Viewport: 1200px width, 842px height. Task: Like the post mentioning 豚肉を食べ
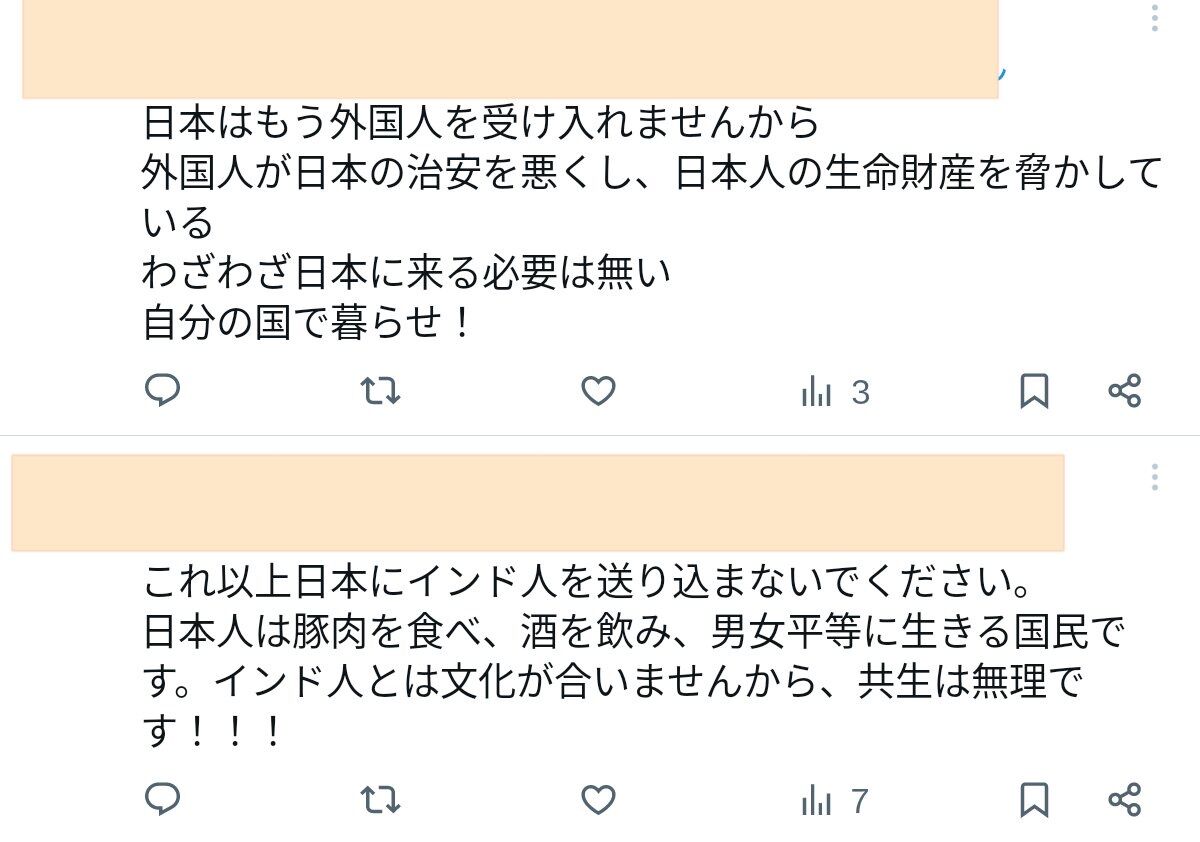coord(598,800)
